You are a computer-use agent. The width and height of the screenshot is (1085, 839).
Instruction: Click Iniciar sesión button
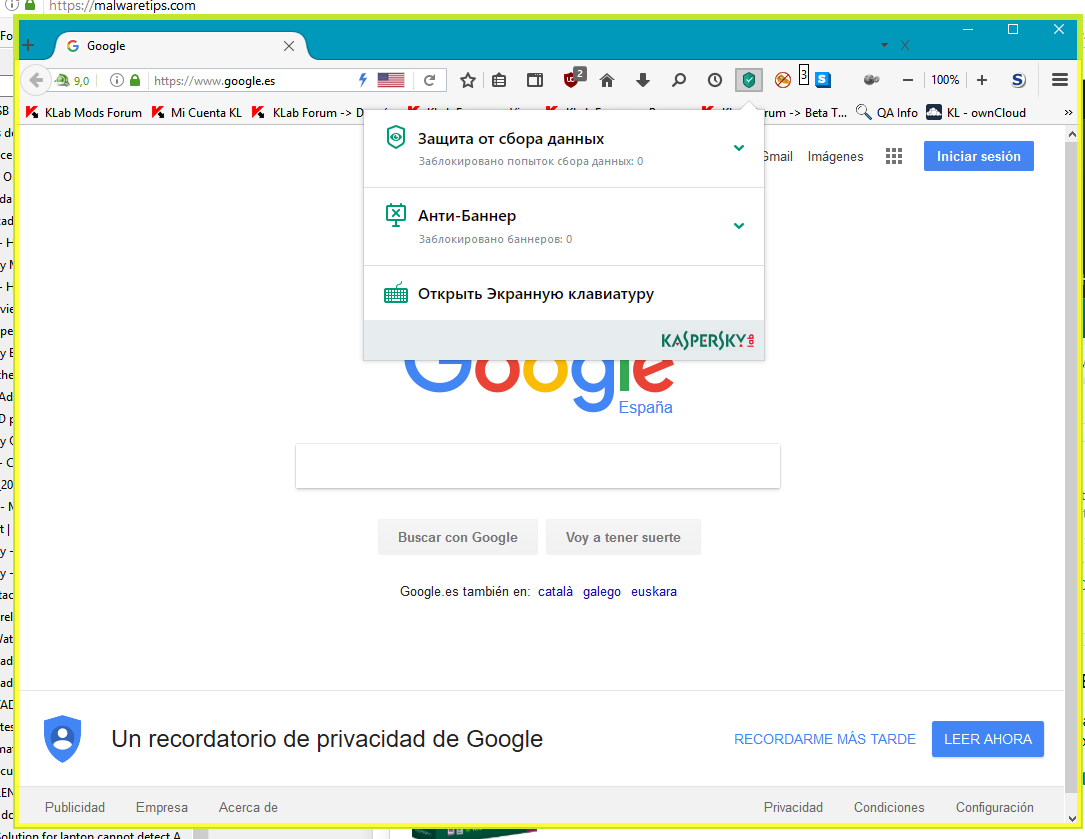tap(978, 156)
